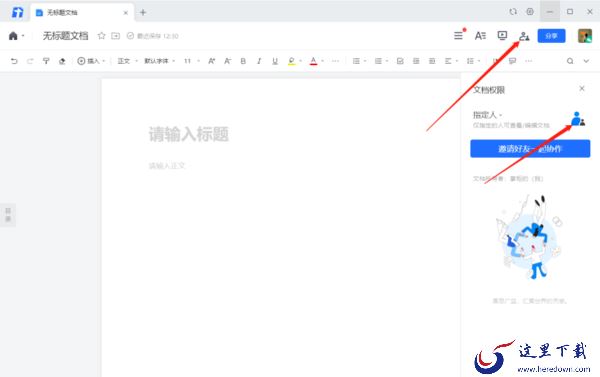
Task: Open the 插入 insert menu
Action: [x=91, y=61]
